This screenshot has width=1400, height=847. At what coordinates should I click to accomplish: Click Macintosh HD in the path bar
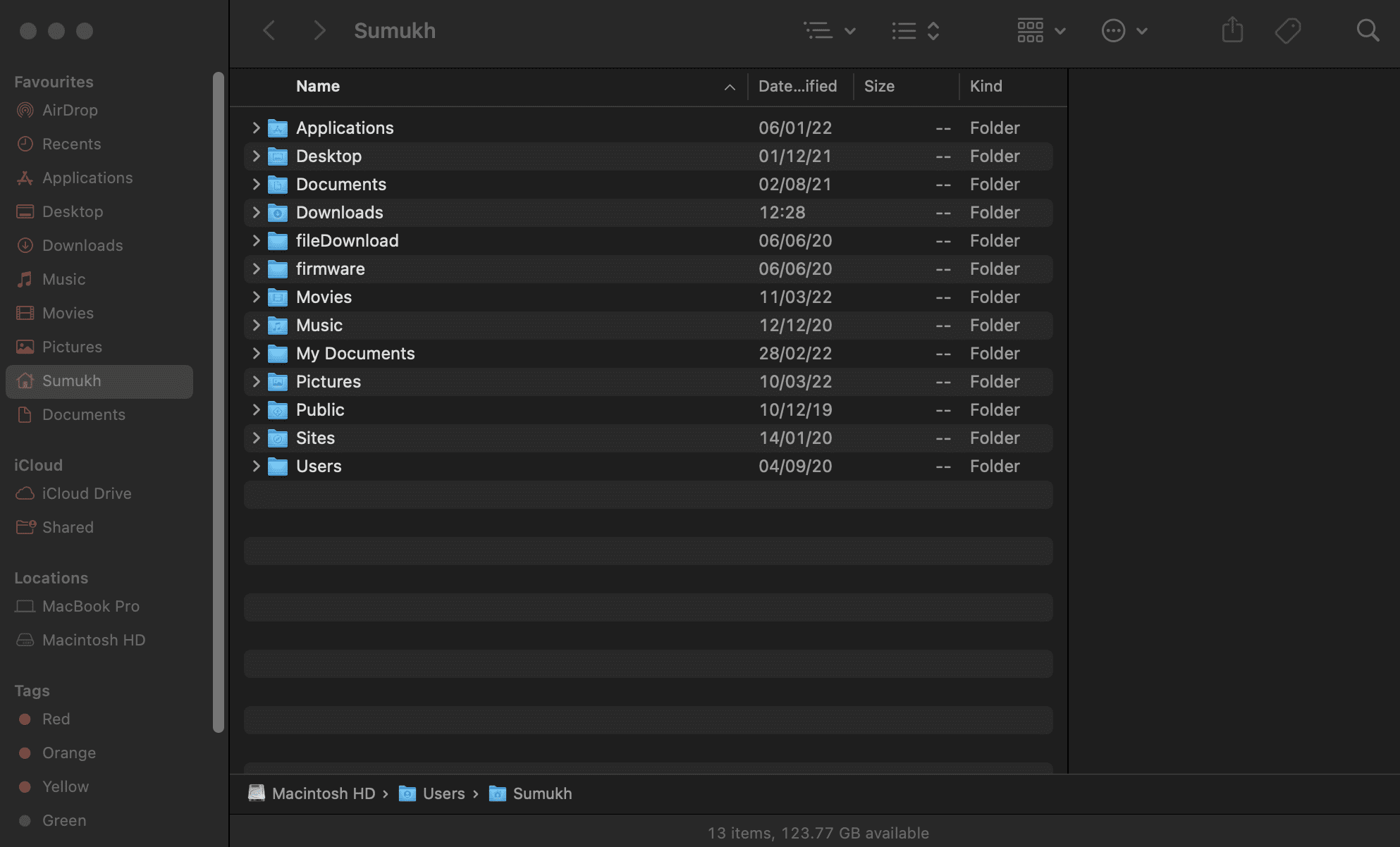point(312,793)
